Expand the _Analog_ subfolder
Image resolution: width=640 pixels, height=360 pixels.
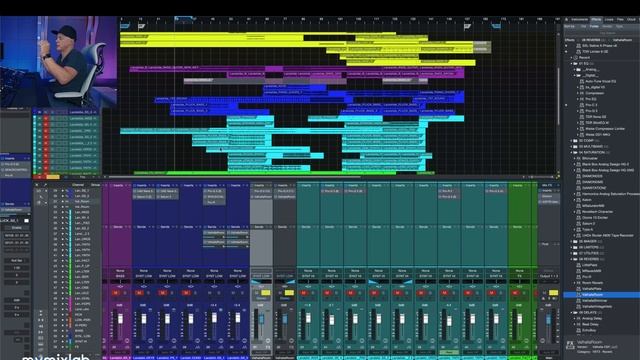click(x=575, y=69)
